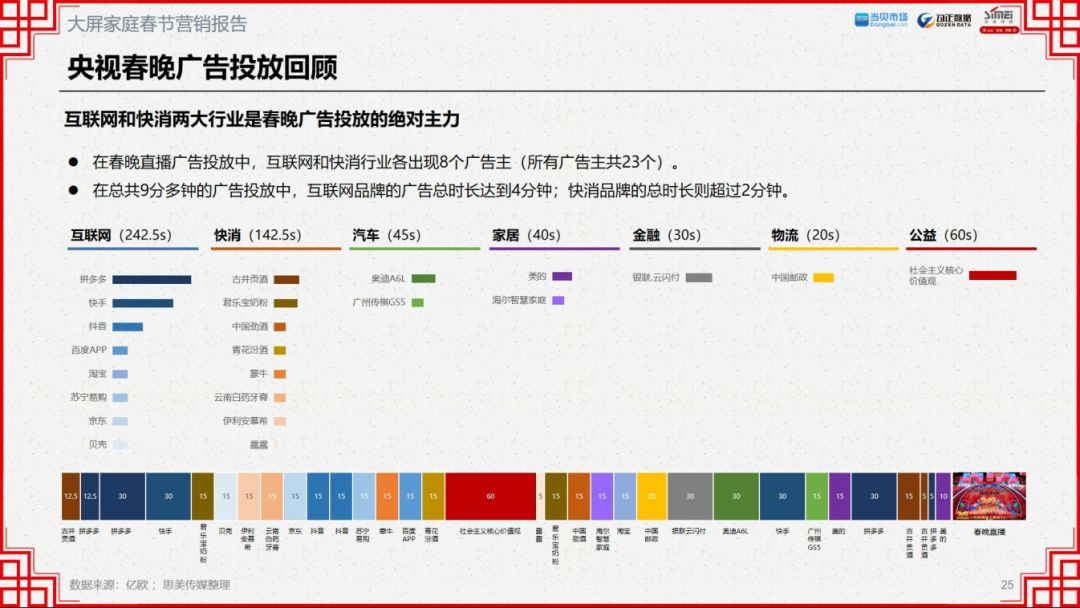Select the 拼多多 bar in 互联网 chart

[x=151, y=280]
